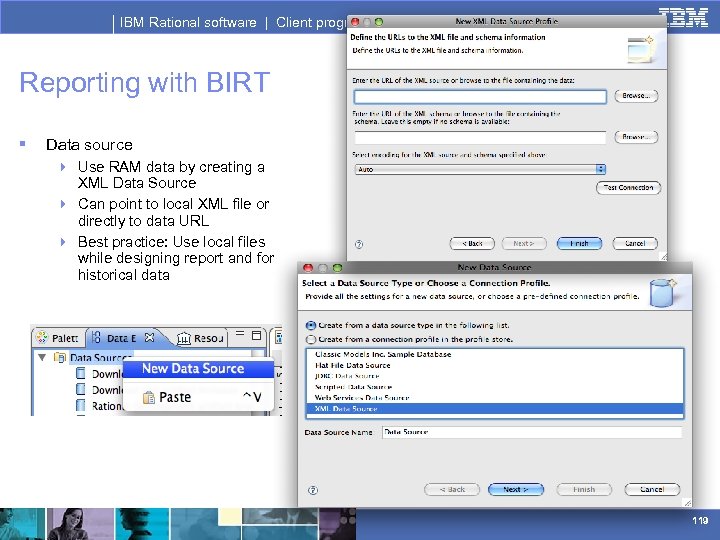Maximize the explorer panel view
Image resolution: width=720 pixels, height=540 pixels.
tap(256, 335)
